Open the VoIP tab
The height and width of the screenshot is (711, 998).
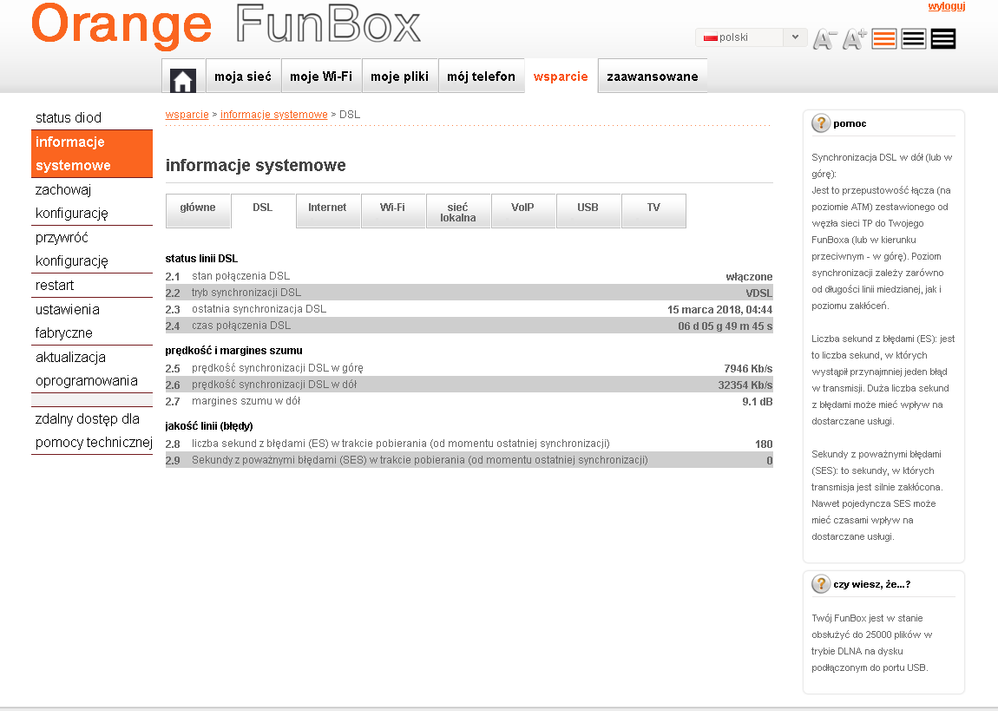tap(522, 210)
